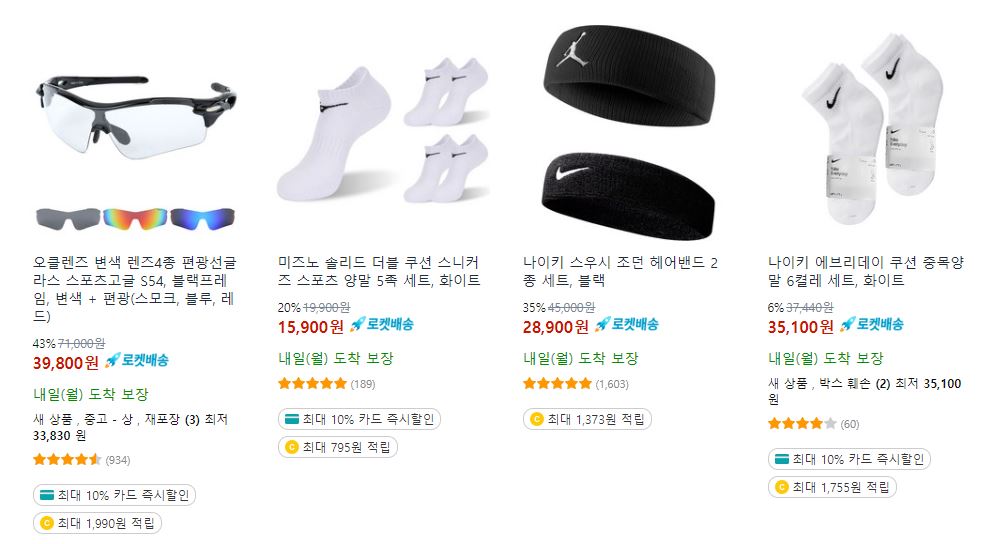Open the 나이키 에브리데이 쿠션 중목양말 title
The image size is (986, 544).
tap(866, 271)
